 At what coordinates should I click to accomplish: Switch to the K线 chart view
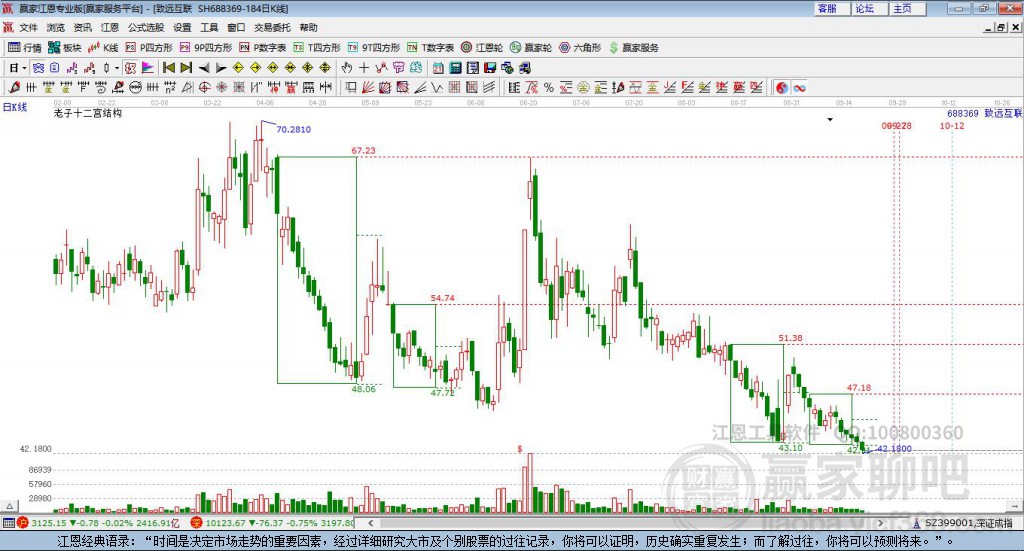(x=103, y=48)
